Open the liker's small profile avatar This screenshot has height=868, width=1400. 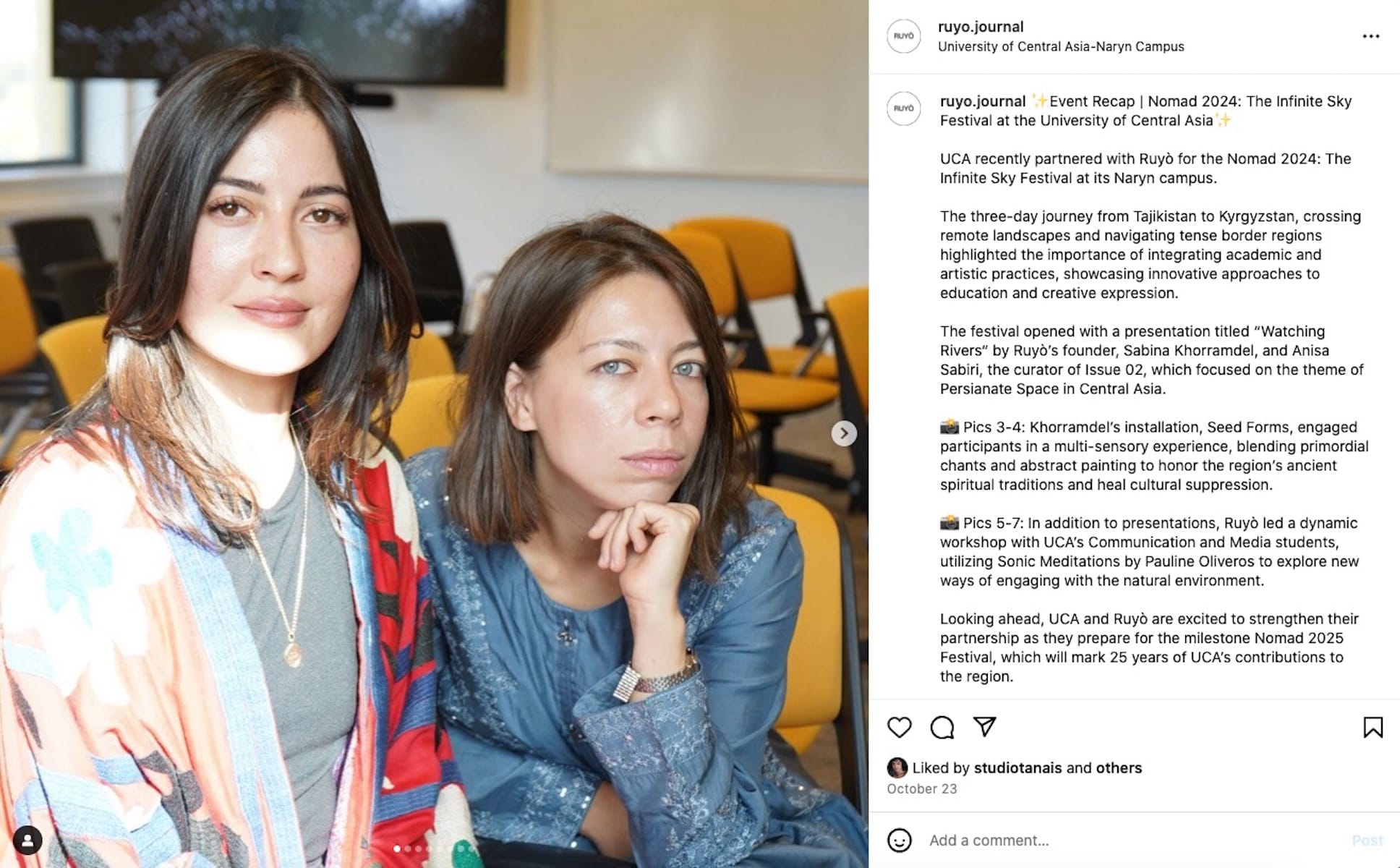pos(897,767)
